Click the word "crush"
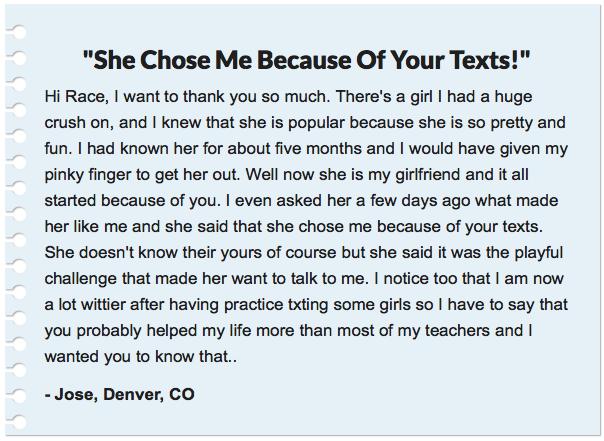The image size is (604, 441). tap(67, 124)
